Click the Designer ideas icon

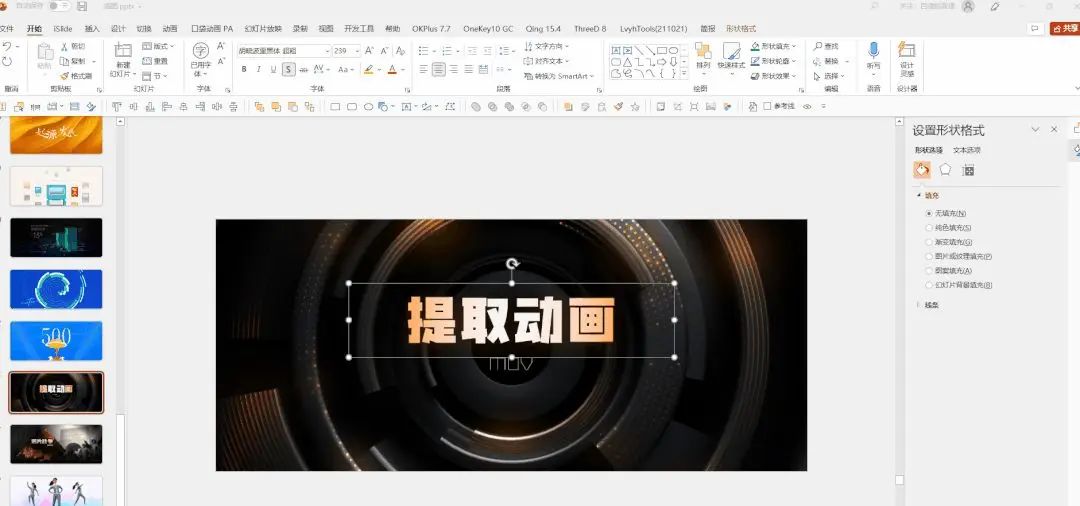(x=907, y=50)
